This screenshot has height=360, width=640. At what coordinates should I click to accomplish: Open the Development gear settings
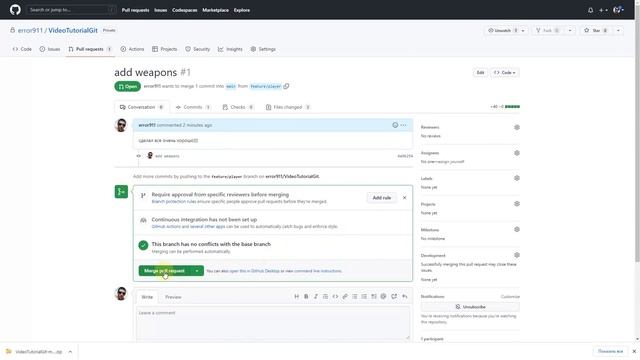point(517,255)
